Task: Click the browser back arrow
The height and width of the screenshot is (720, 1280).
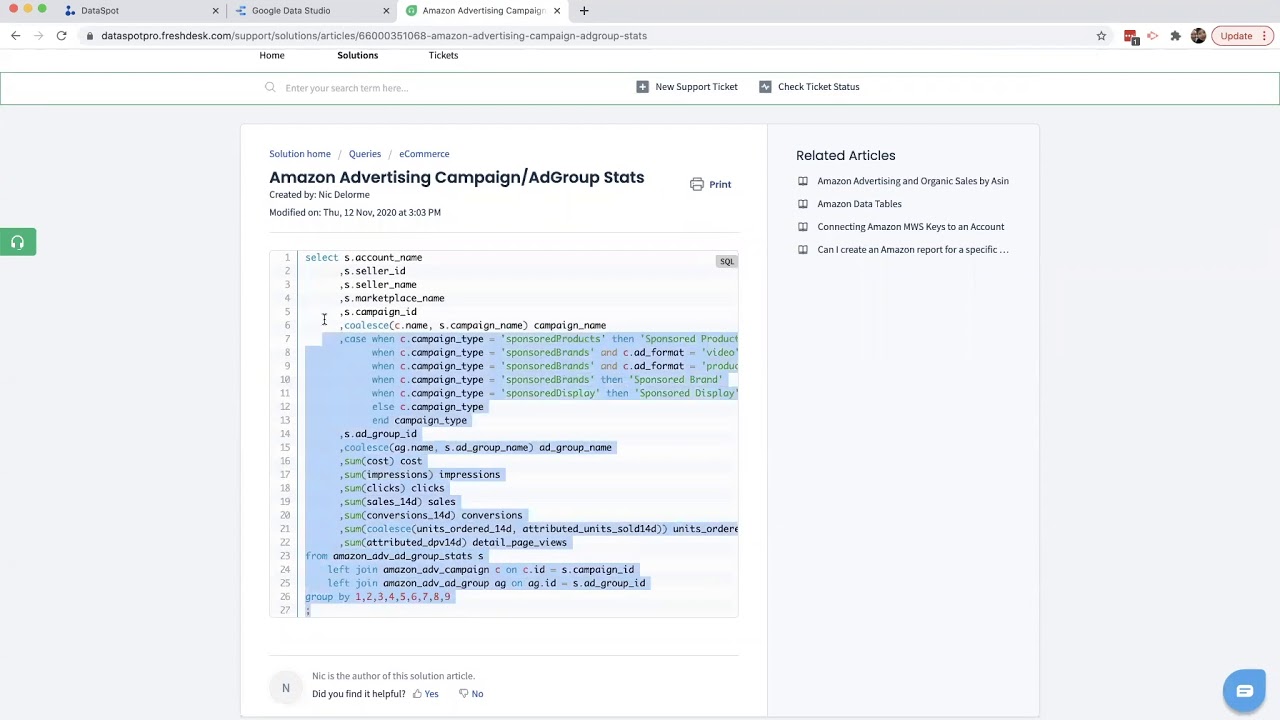Action: (15, 36)
